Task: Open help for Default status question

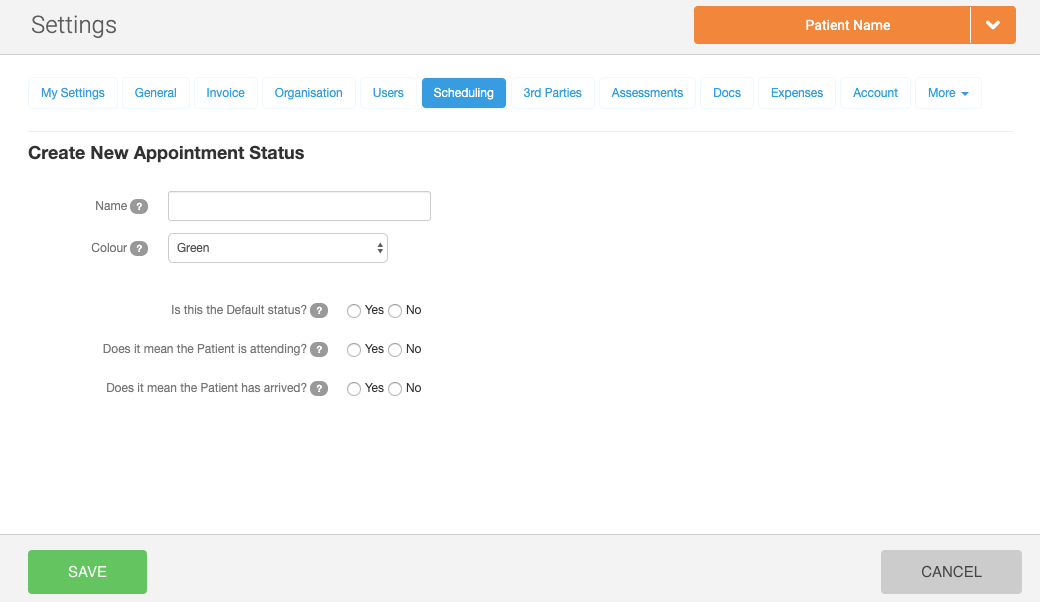Action: 319,311
